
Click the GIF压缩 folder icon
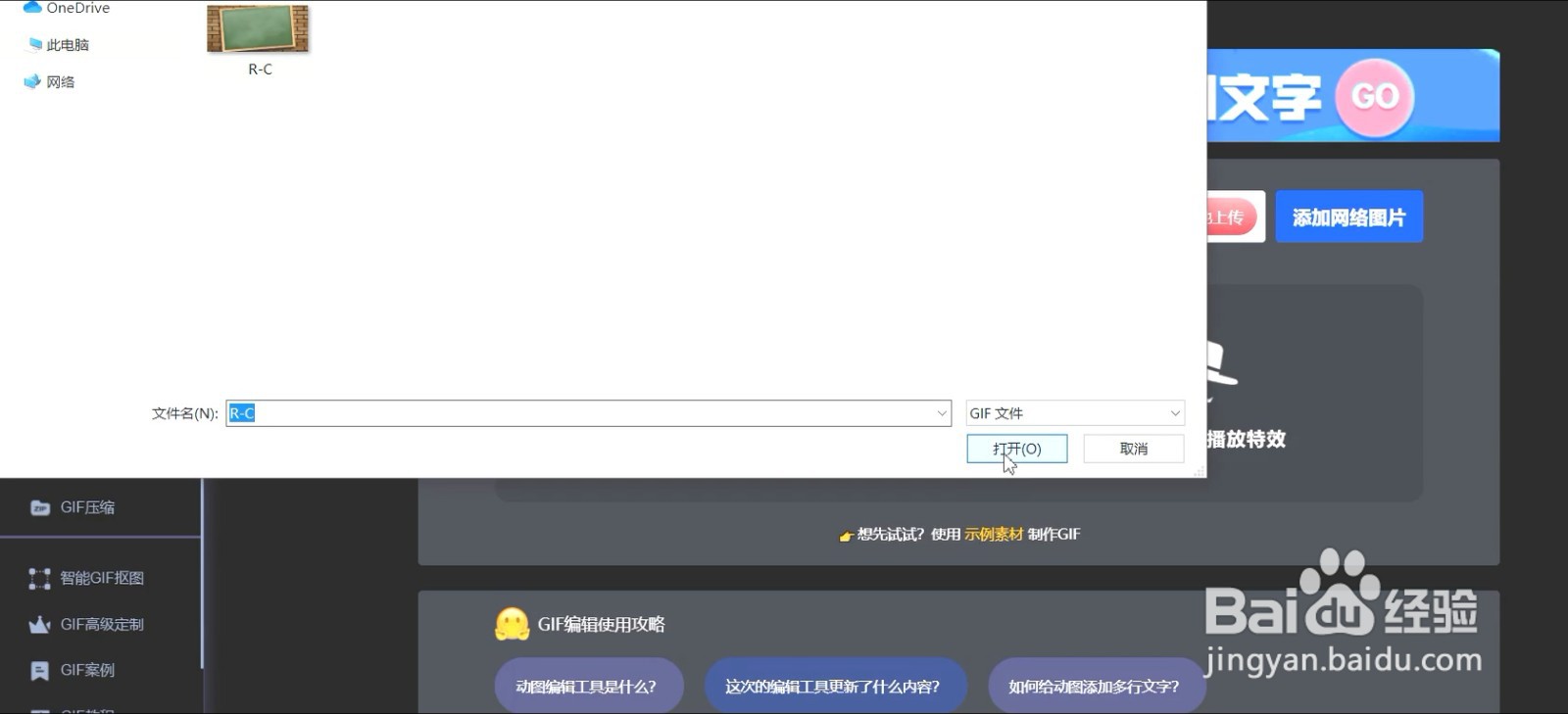pyautogui.click(x=40, y=507)
